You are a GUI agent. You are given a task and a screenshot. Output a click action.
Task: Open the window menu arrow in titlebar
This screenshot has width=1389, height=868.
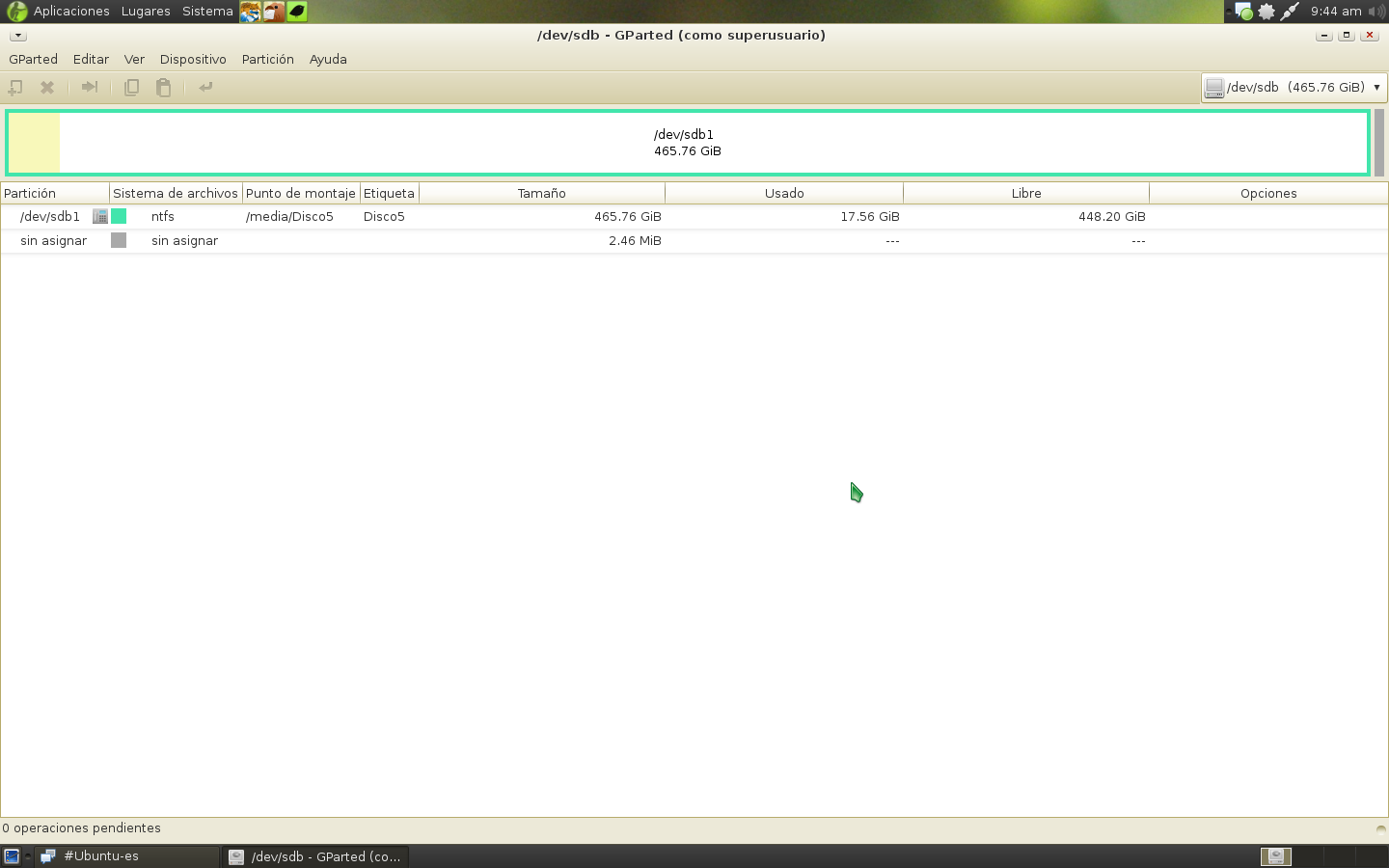17,36
